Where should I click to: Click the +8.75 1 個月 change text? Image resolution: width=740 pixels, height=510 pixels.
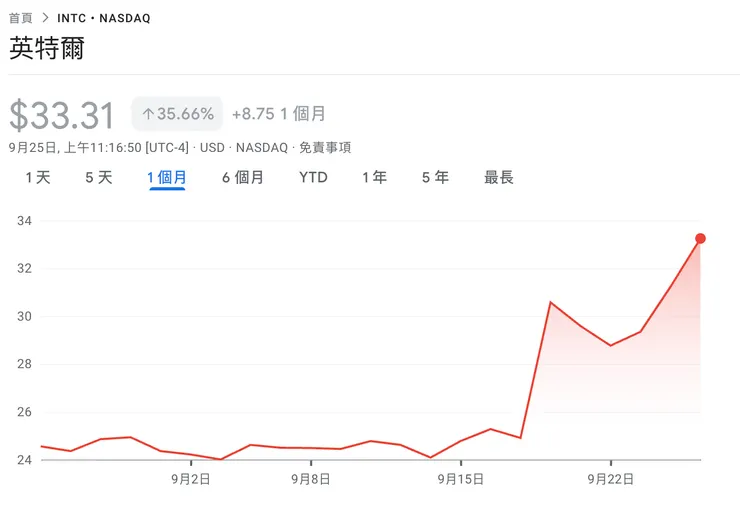point(279,114)
